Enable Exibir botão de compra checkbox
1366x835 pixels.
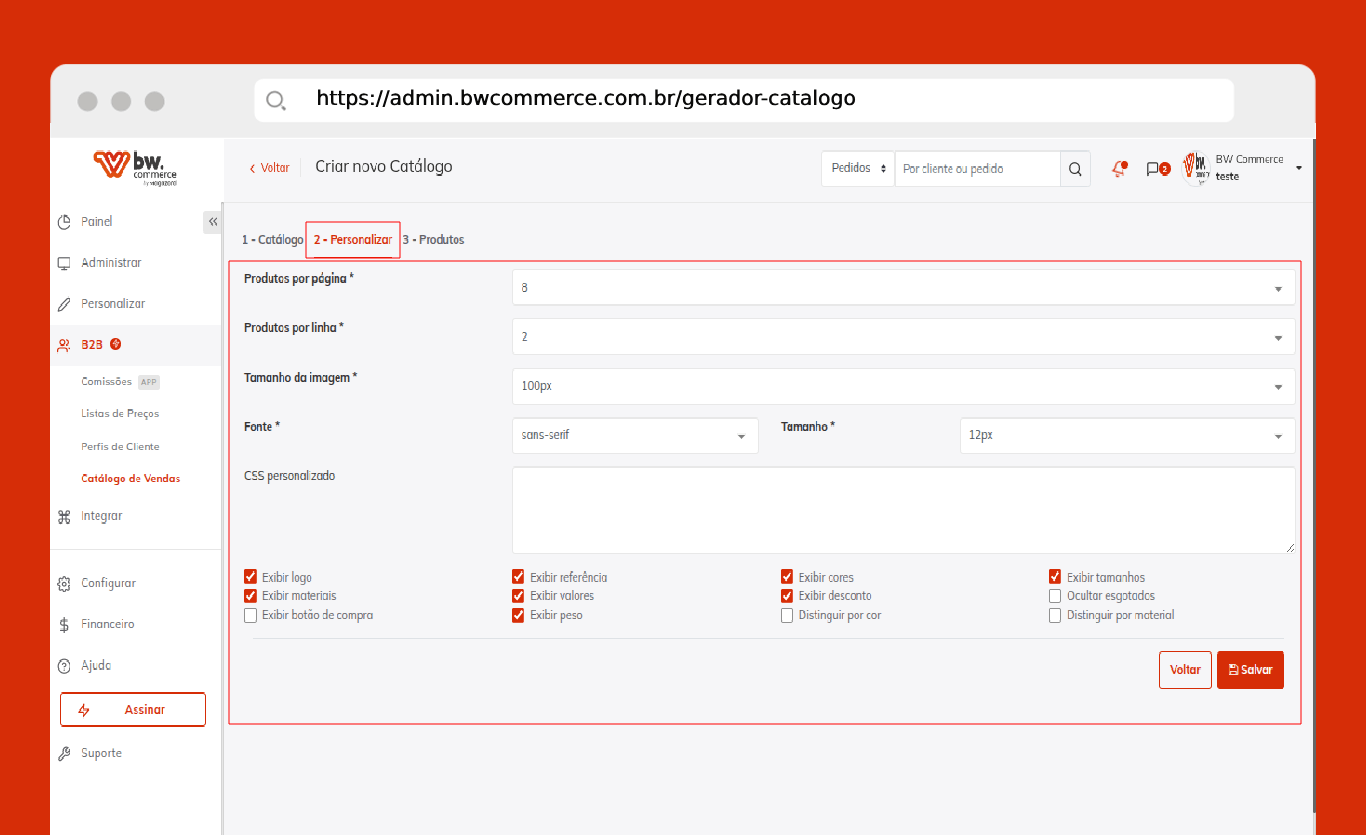tap(250, 616)
